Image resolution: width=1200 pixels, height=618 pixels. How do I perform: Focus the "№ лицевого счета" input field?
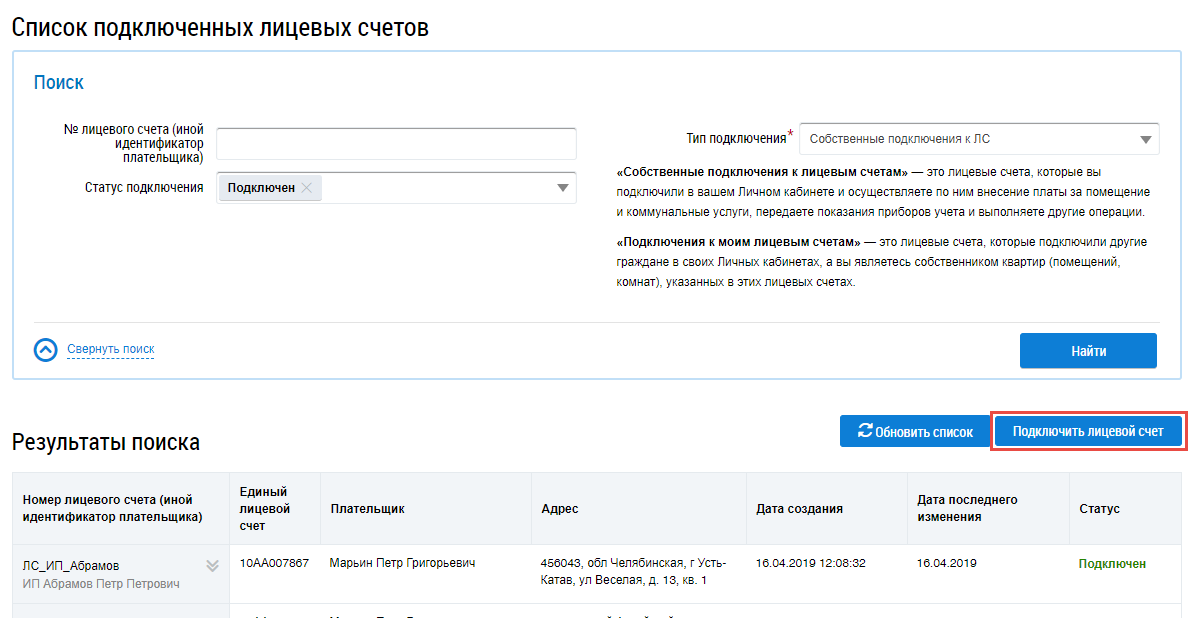(396, 144)
